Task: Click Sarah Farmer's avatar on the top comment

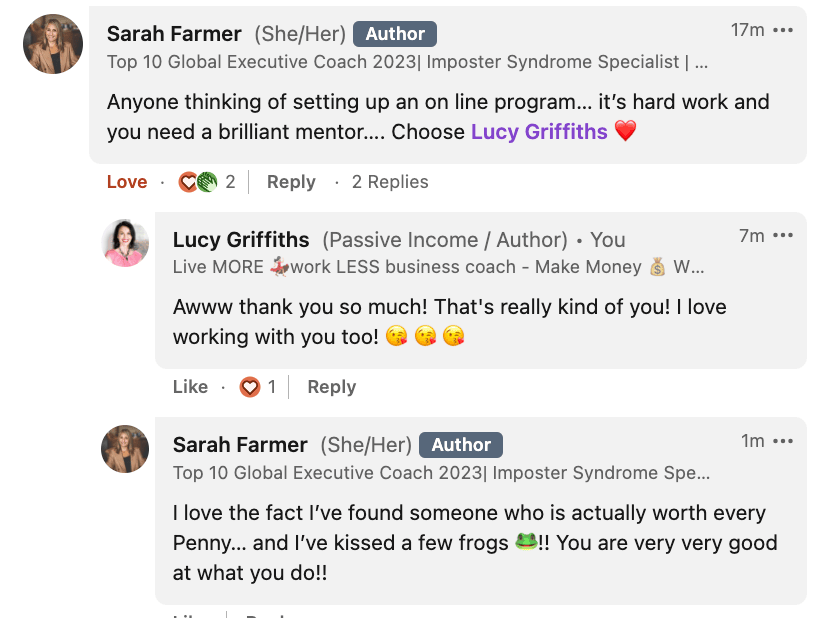Action: [53, 44]
